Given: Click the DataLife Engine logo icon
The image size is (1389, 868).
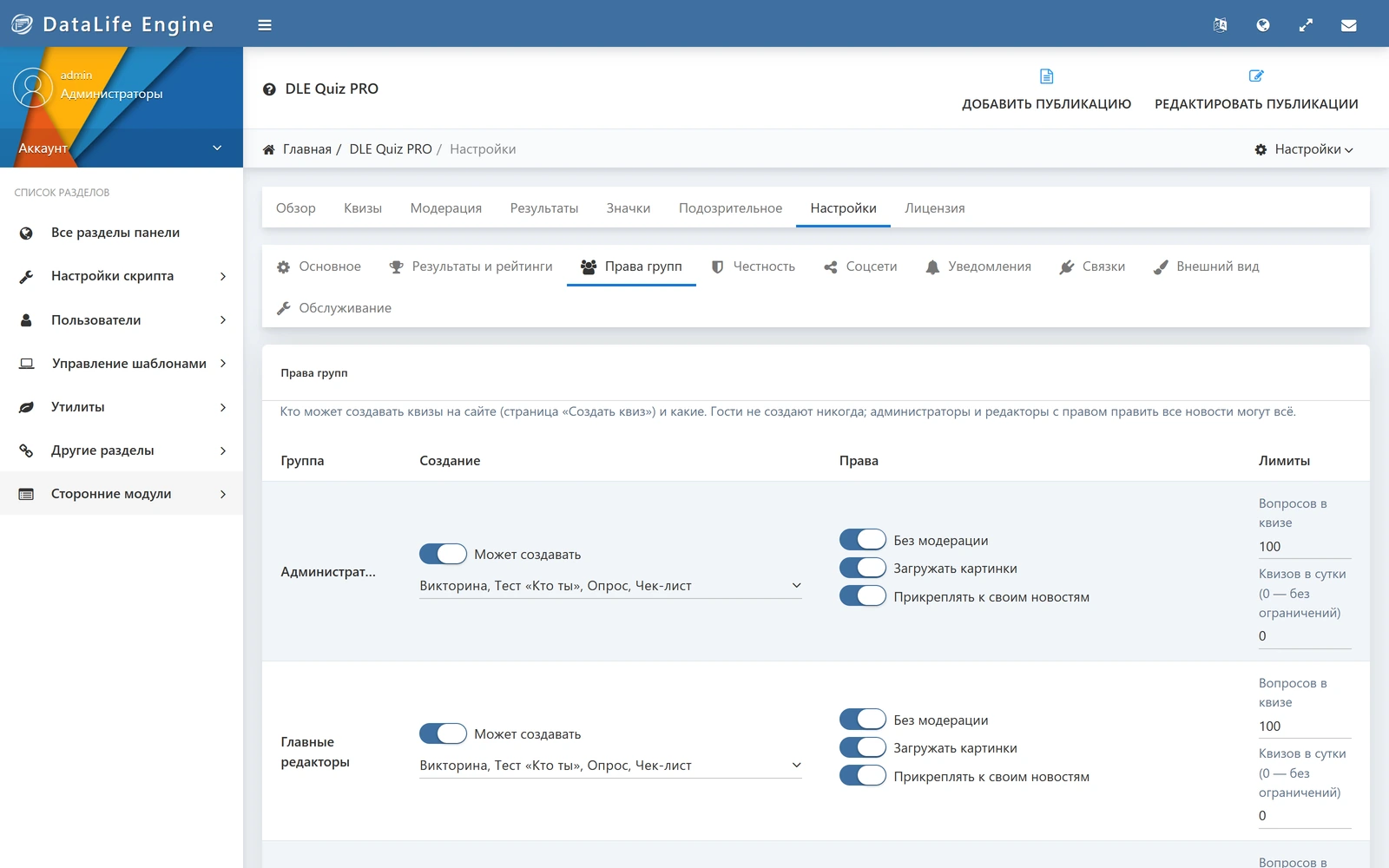Looking at the screenshot, I should [22, 24].
